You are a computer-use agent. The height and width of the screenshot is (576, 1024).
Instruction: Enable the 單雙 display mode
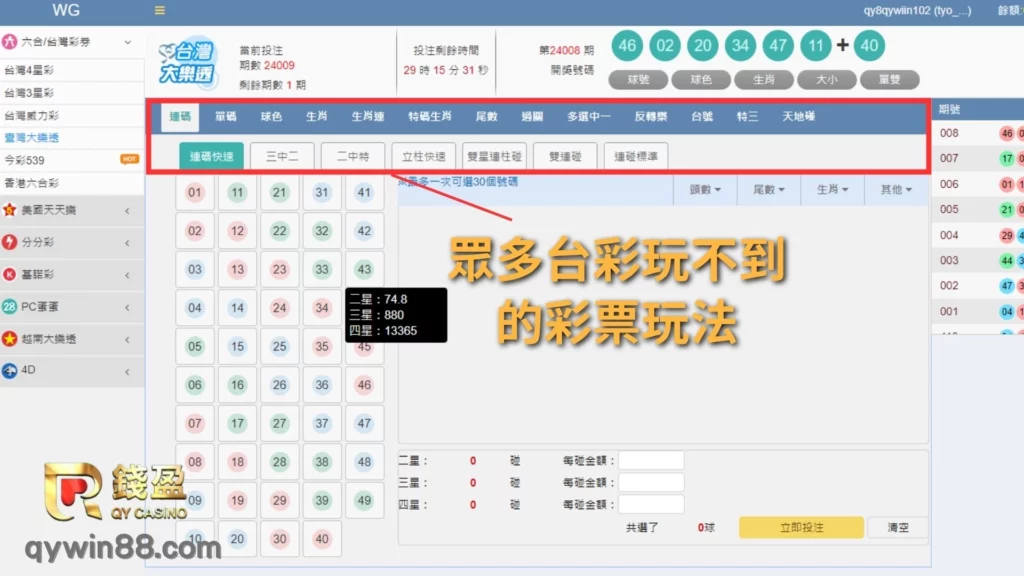coord(889,79)
